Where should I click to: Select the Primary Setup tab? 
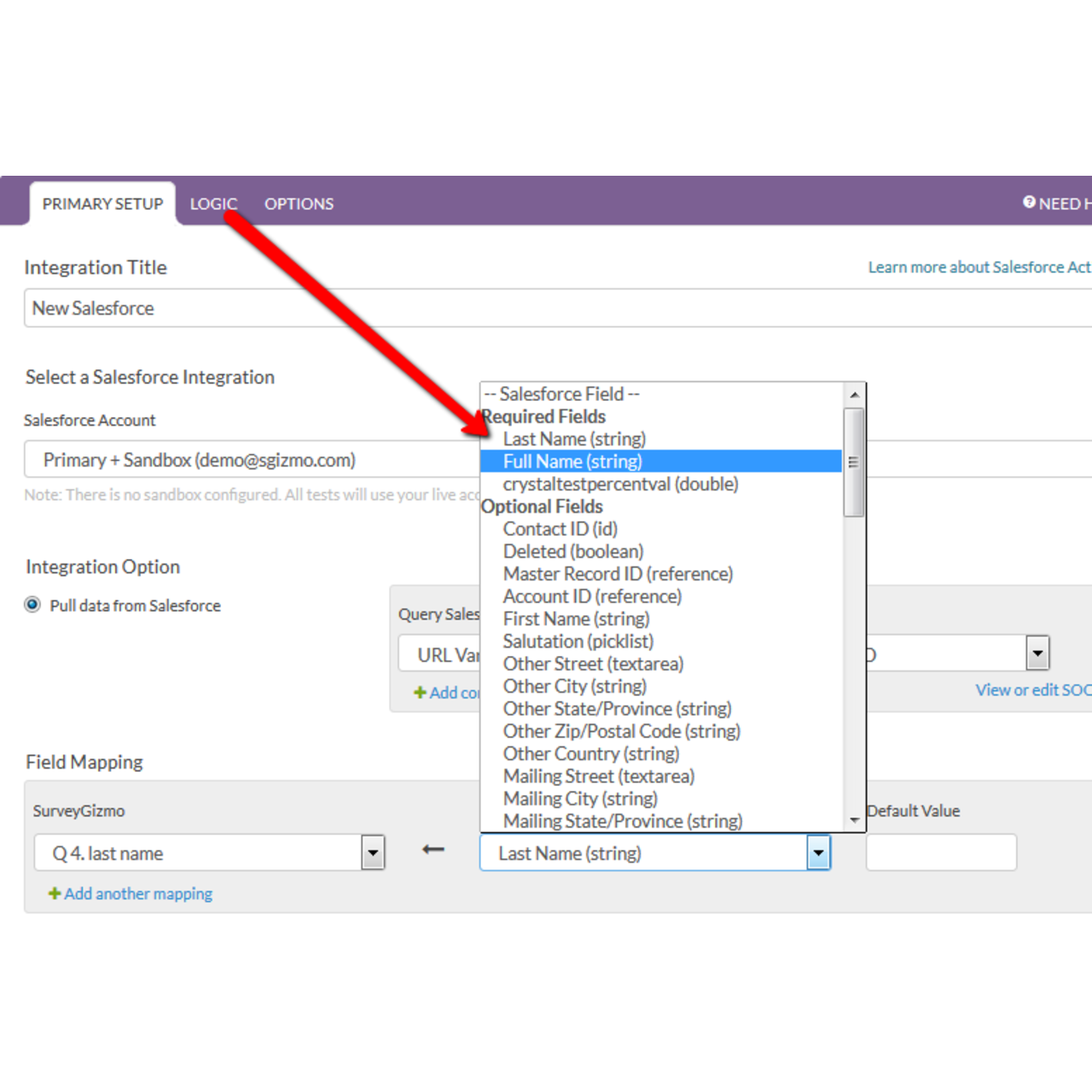(x=102, y=203)
